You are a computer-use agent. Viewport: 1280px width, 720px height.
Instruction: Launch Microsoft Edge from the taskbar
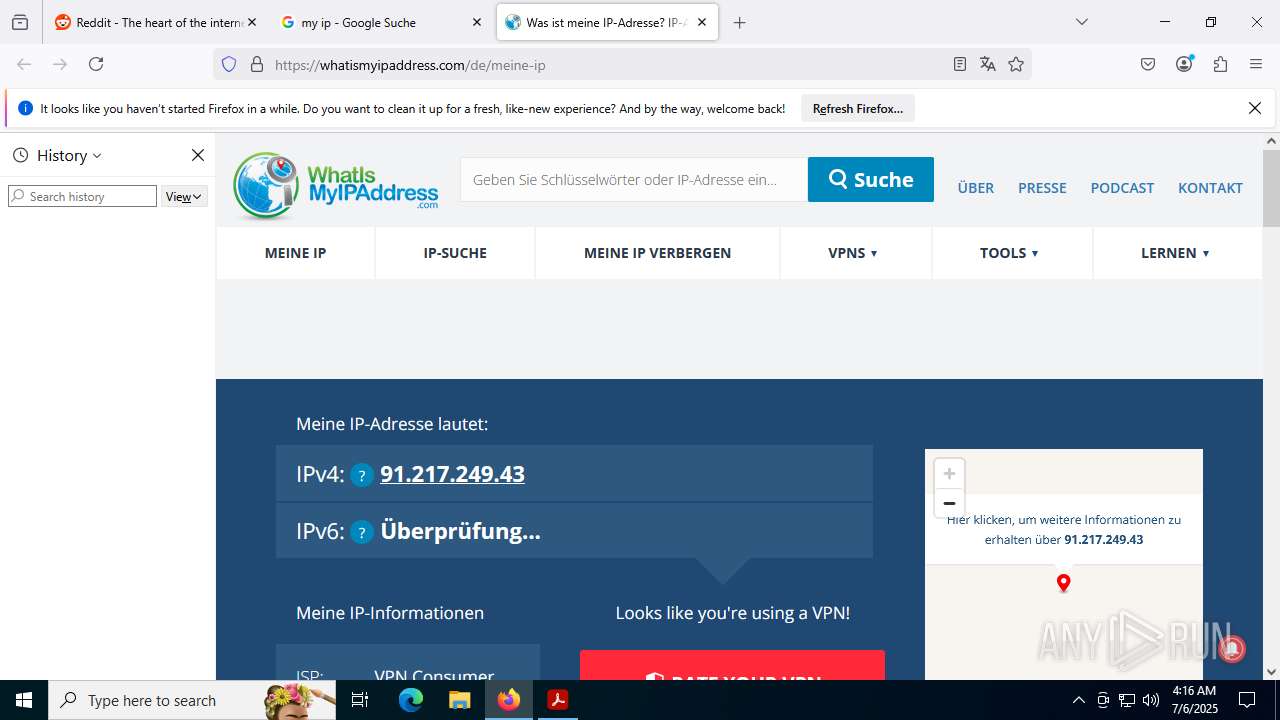click(411, 700)
